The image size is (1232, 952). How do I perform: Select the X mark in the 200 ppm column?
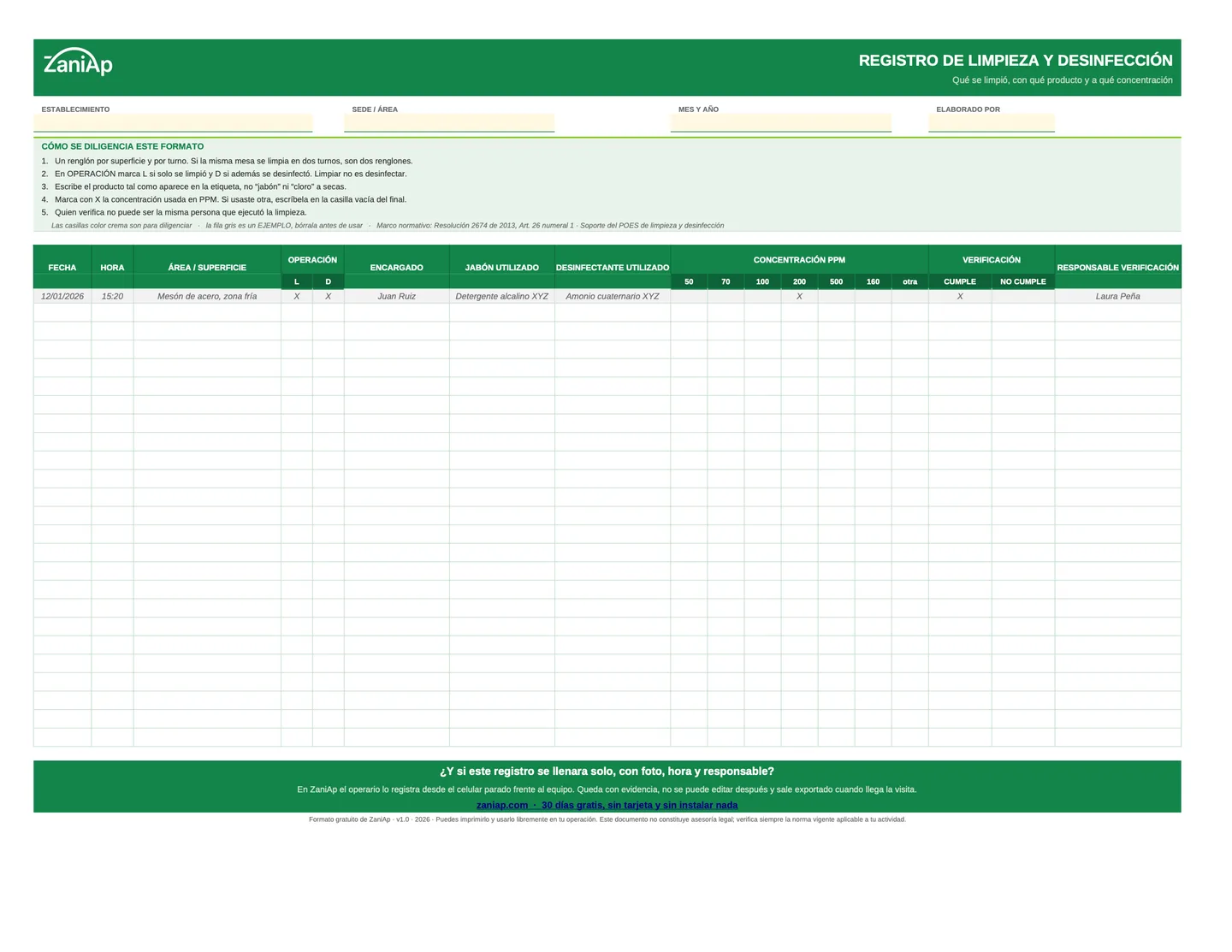799,296
